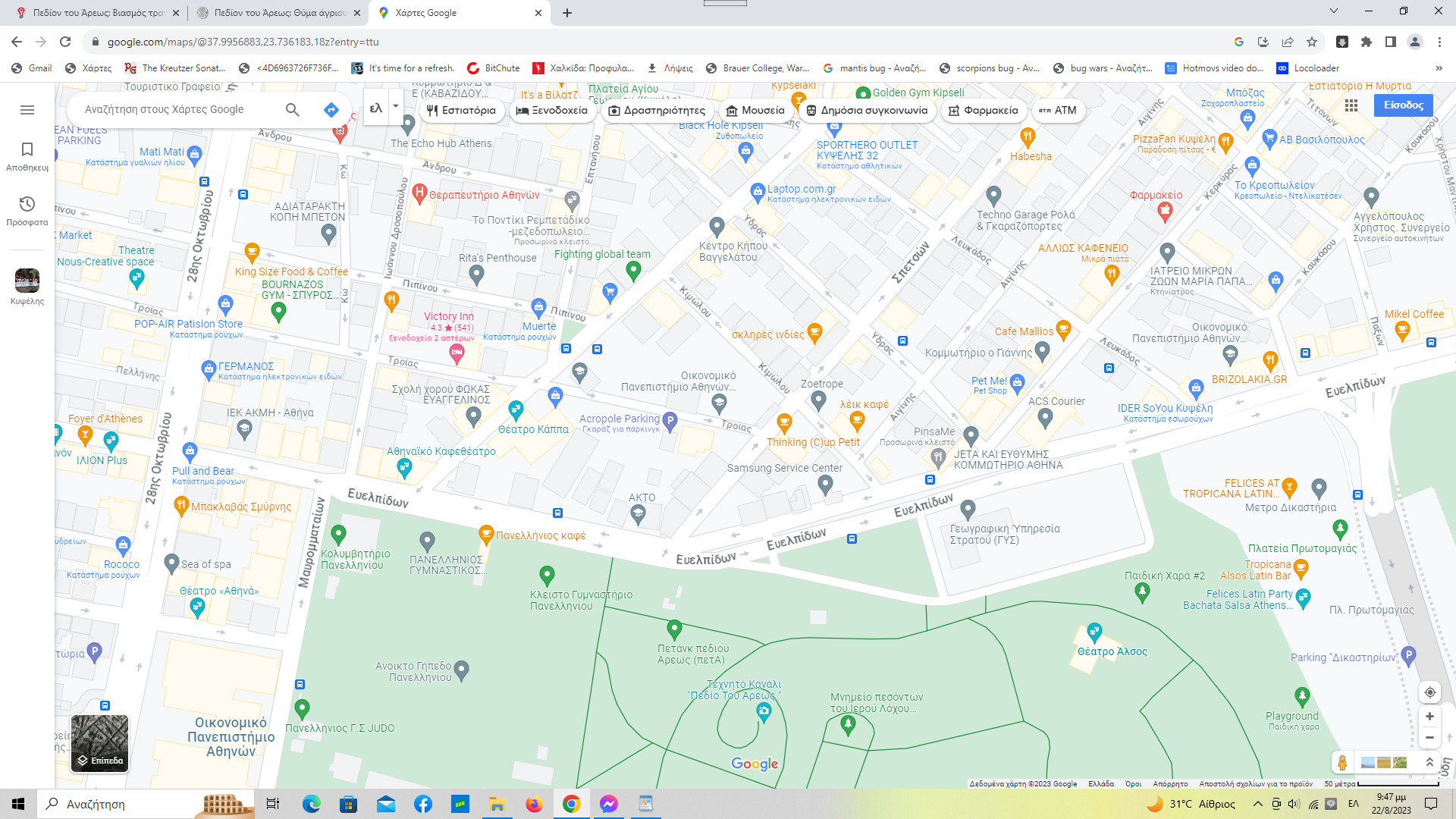Click the Πανελλήνιος καφέ marker

click(486, 535)
